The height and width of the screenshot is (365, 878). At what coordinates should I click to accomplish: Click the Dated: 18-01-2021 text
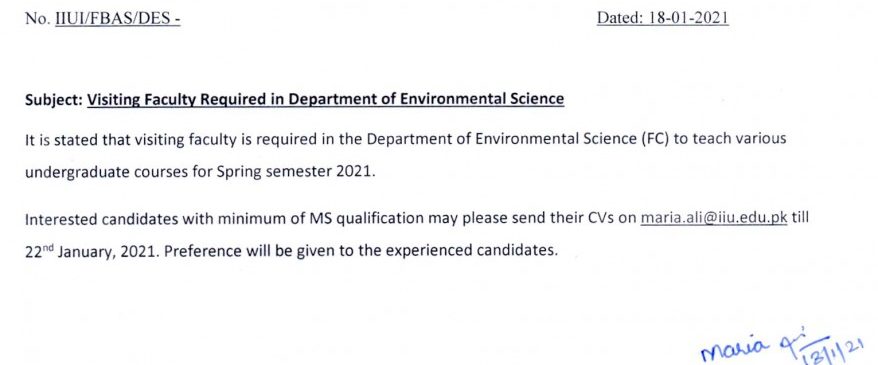pos(662,18)
